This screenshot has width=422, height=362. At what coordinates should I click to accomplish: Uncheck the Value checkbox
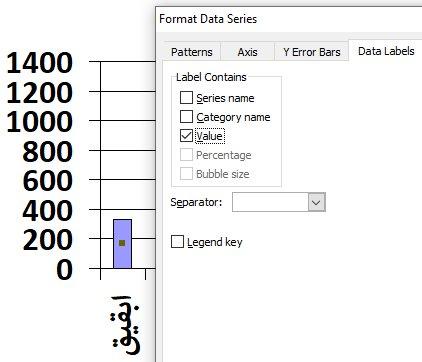coord(186,136)
